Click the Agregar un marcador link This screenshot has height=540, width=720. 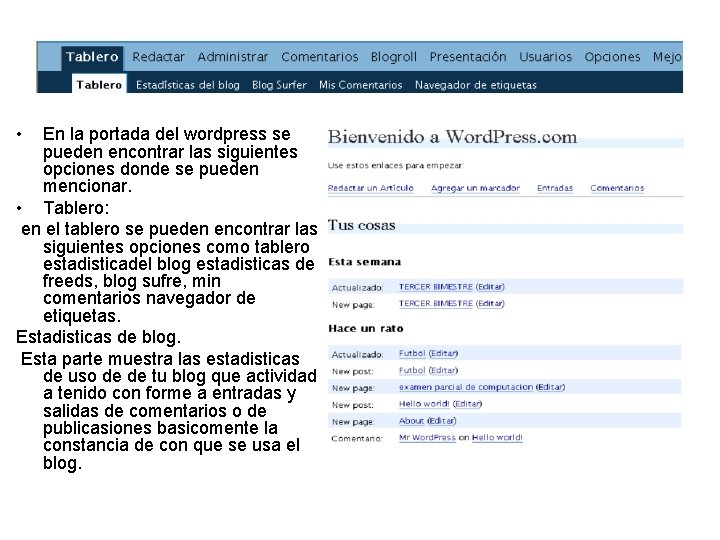475,188
